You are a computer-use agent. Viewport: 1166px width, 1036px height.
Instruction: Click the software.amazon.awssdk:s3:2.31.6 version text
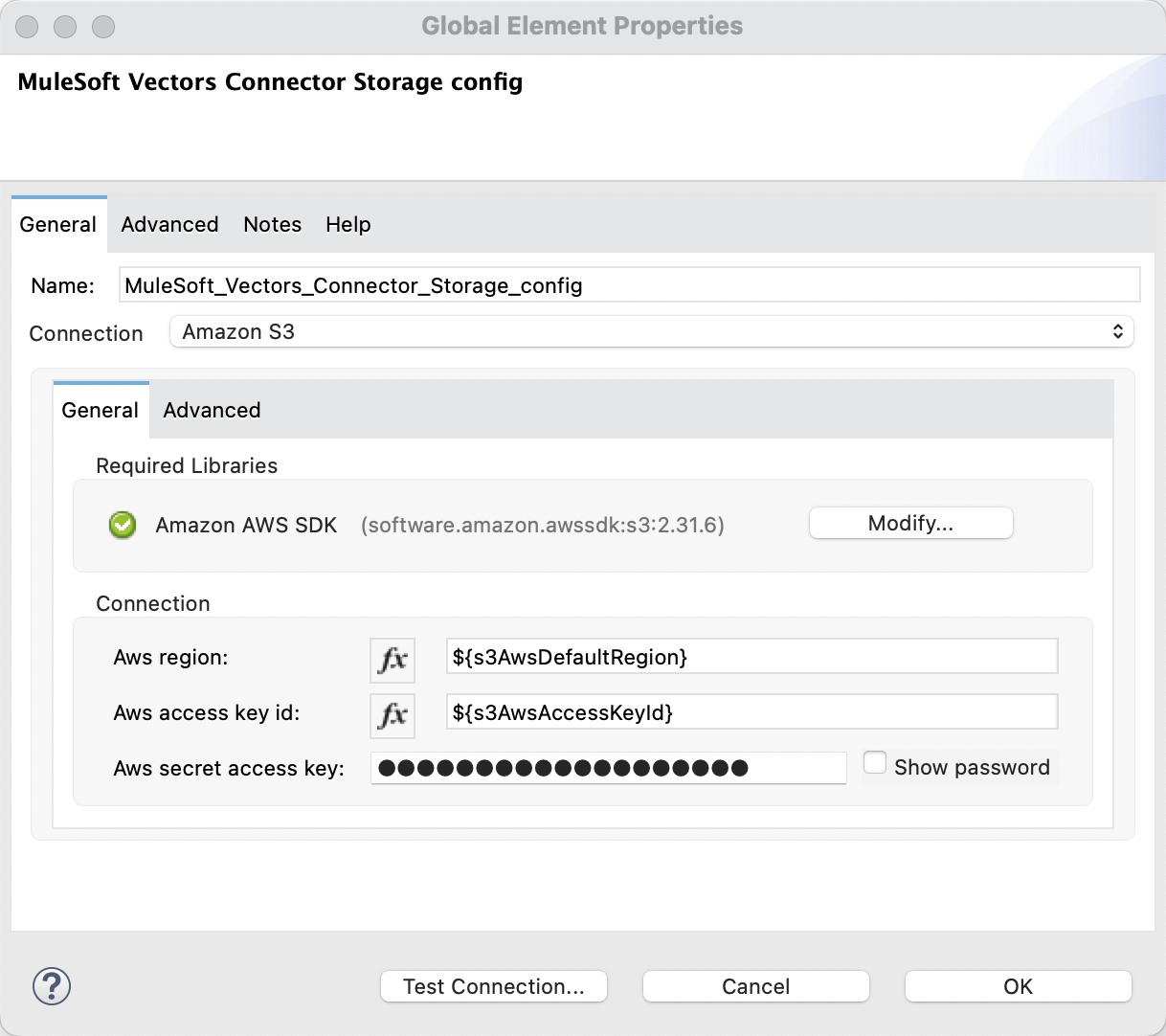tap(543, 525)
